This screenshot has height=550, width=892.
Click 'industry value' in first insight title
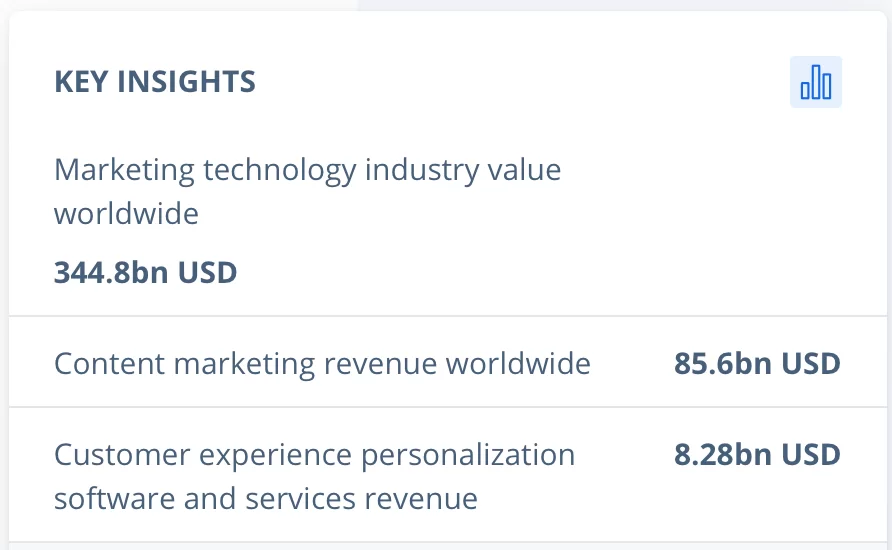[462, 170]
